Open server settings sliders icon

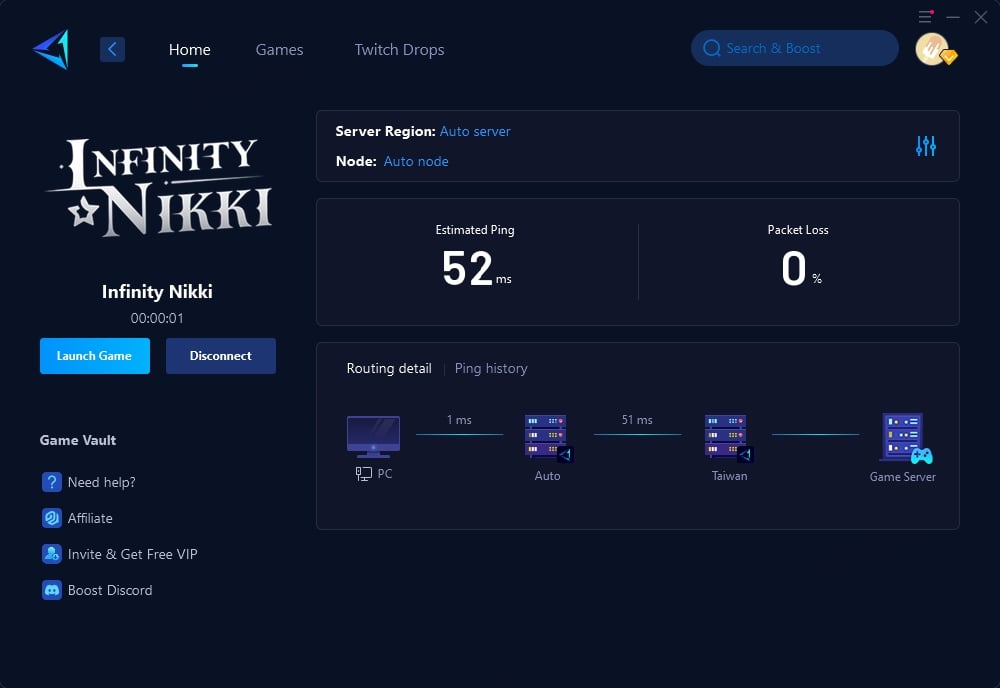(925, 146)
